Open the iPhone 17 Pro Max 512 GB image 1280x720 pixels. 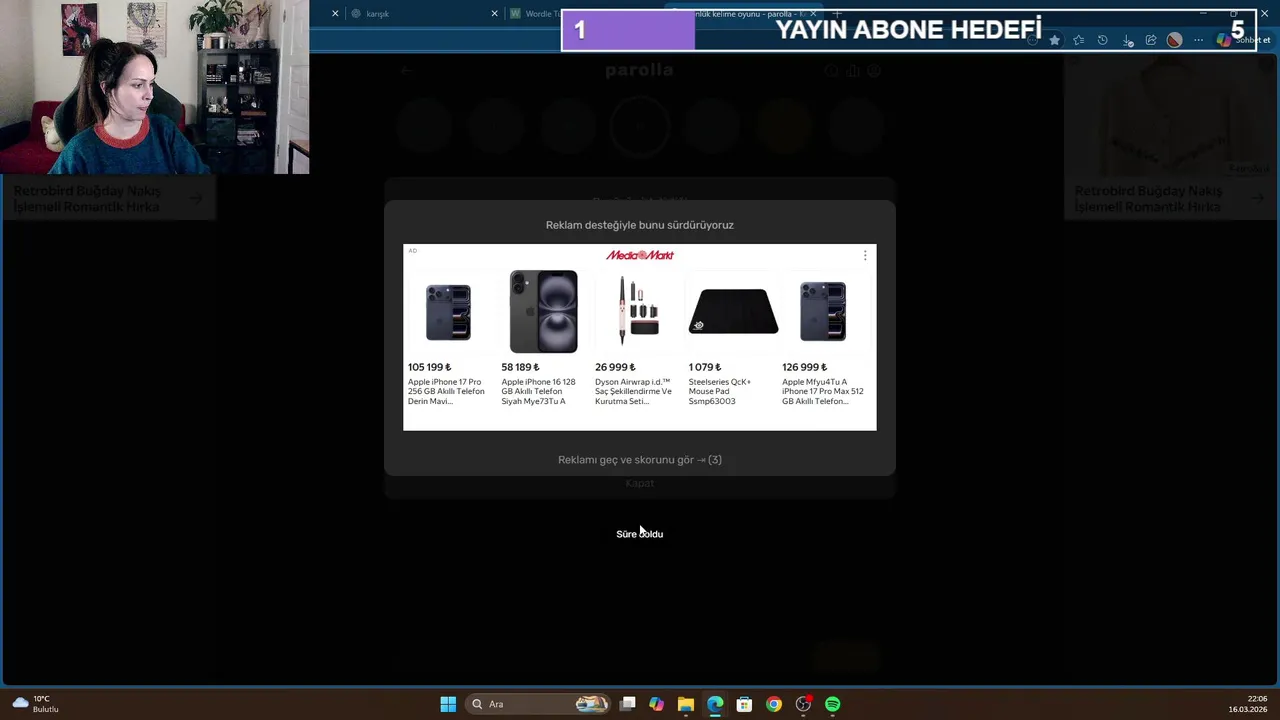pyautogui.click(x=823, y=312)
